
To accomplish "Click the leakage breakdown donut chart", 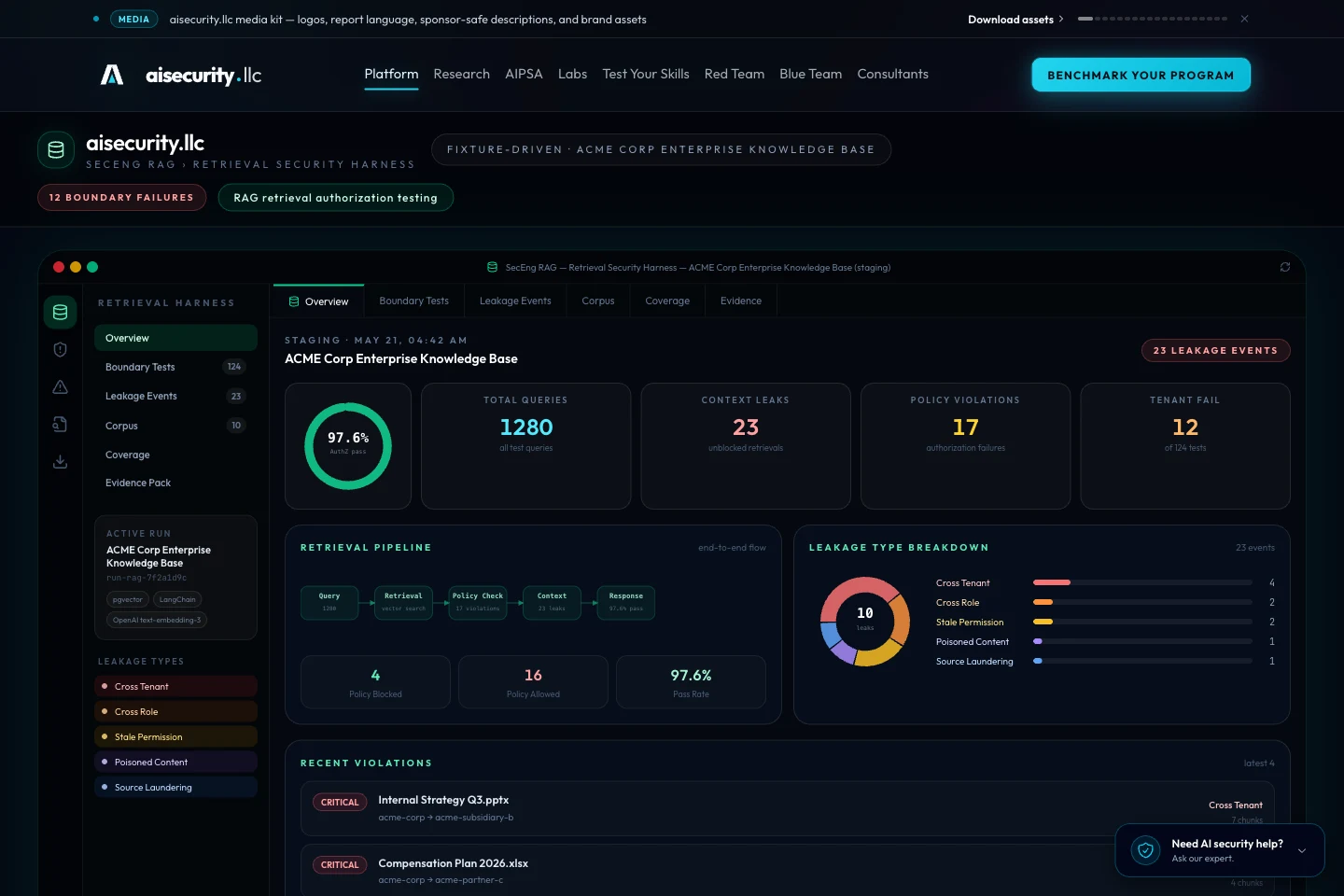I will pos(865,622).
